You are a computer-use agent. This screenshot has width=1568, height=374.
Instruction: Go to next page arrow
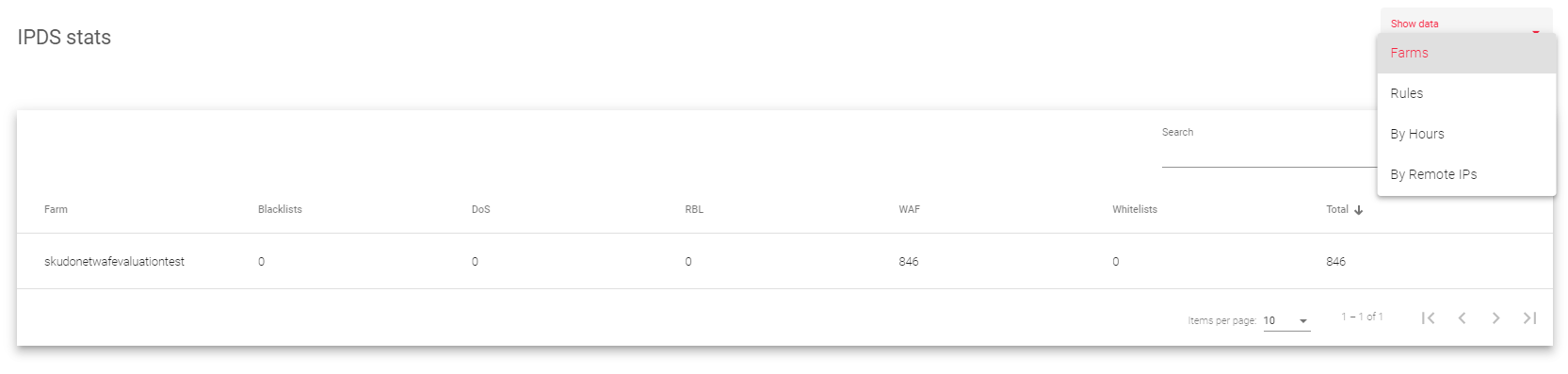(x=1495, y=318)
